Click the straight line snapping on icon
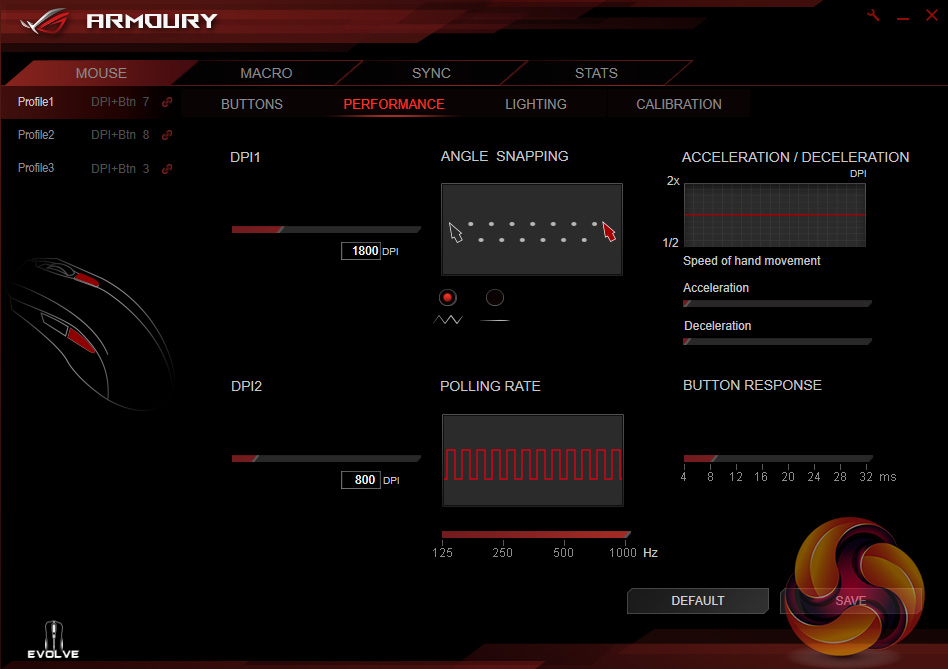Image resolution: width=948 pixels, height=669 pixels. pyautogui.click(x=495, y=320)
